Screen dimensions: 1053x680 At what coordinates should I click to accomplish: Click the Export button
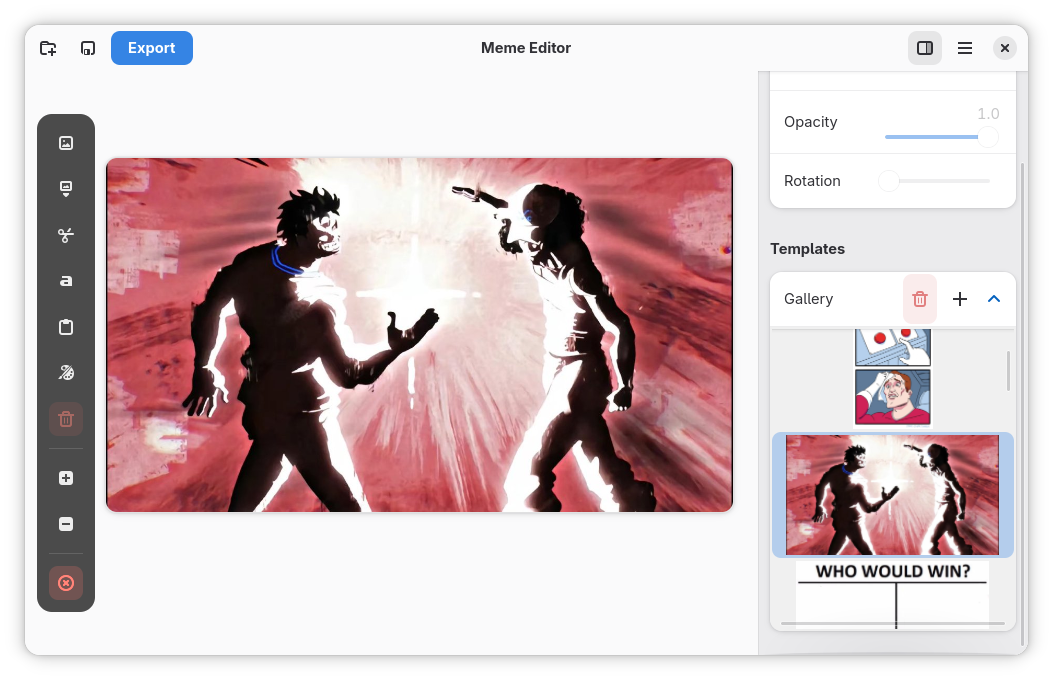click(152, 48)
